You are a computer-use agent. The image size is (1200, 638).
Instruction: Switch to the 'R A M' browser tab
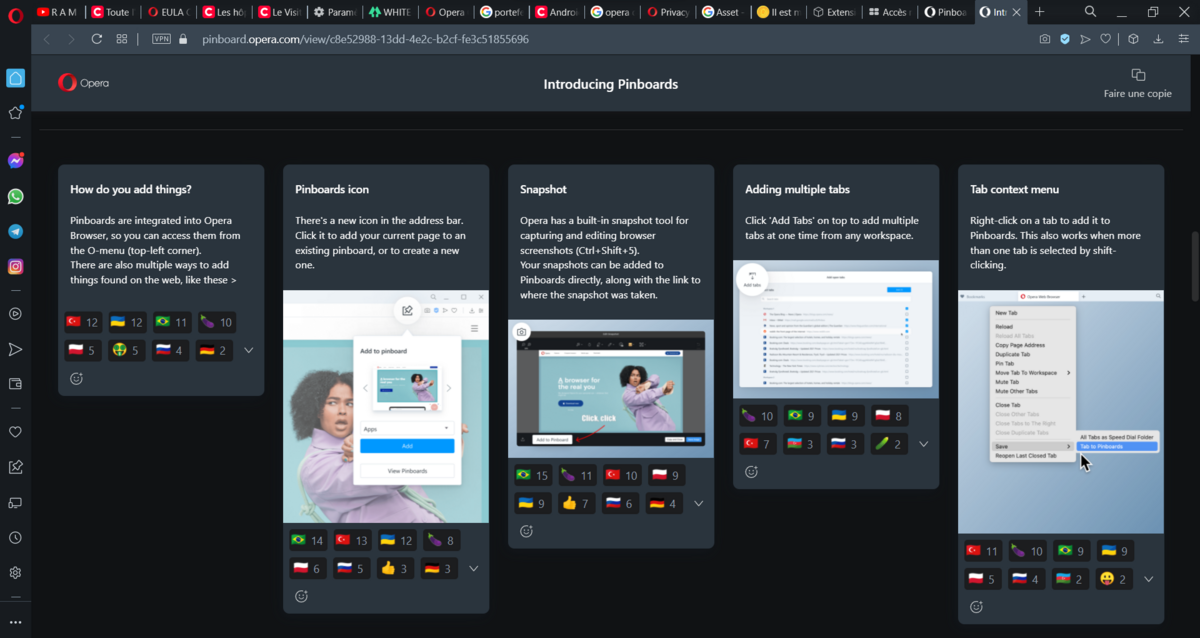tap(58, 12)
